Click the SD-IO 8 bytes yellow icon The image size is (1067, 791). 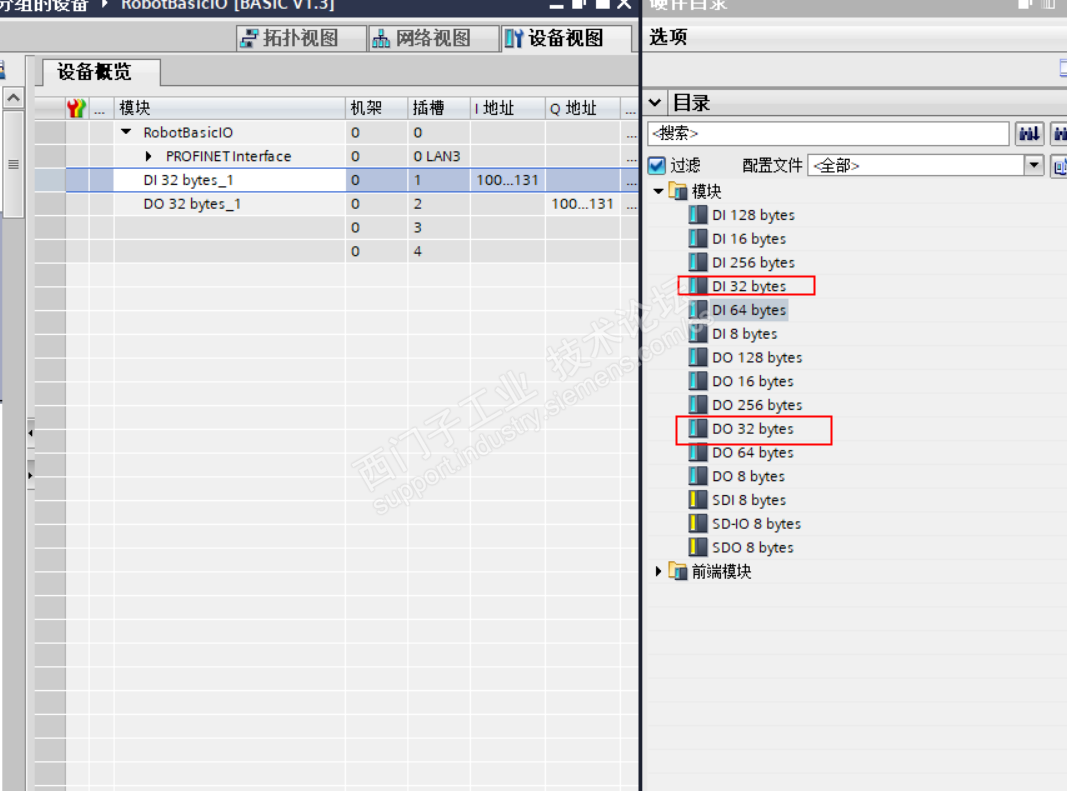tap(697, 524)
